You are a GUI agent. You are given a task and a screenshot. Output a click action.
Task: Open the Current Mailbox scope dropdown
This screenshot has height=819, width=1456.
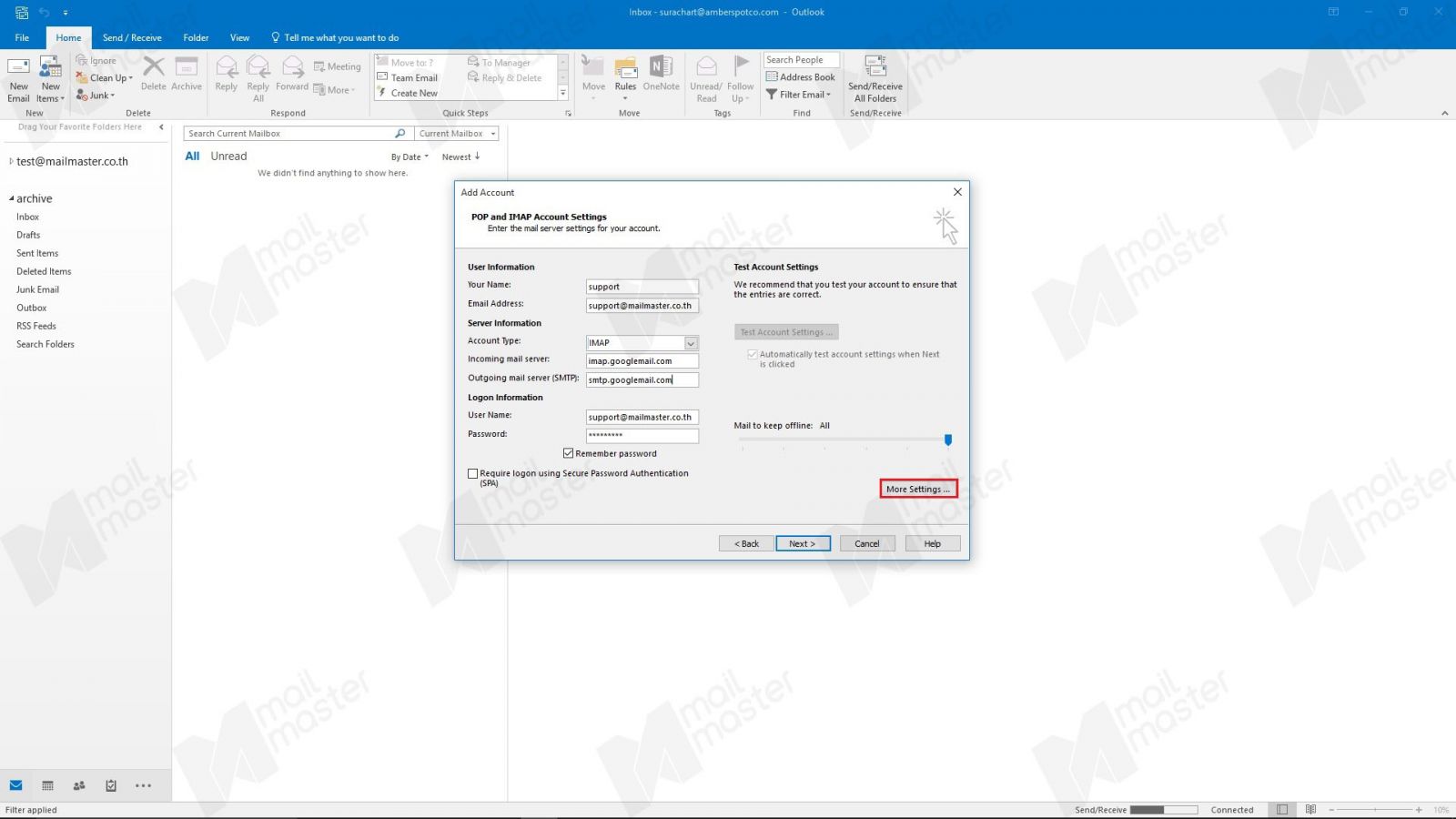coord(457,134)
